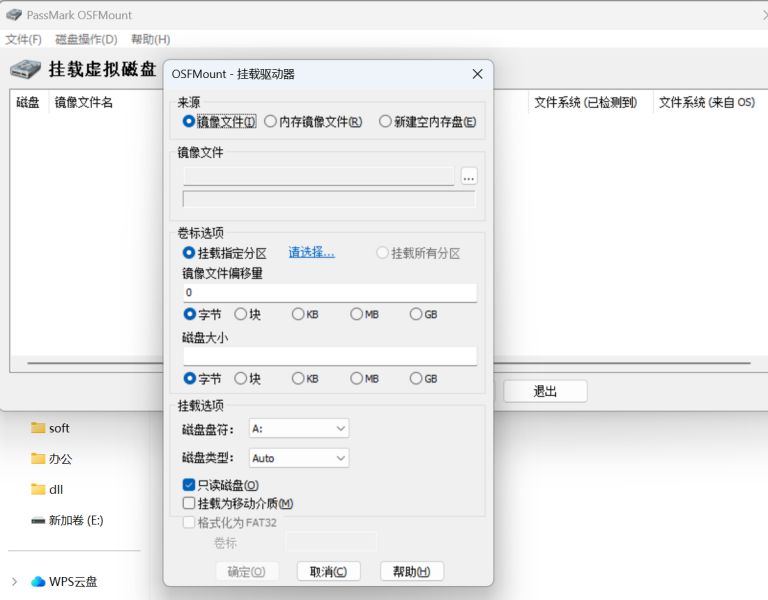Screen dimensions: 768x600
Task: Click the 磁盘 column header
Action: (28, 102)
